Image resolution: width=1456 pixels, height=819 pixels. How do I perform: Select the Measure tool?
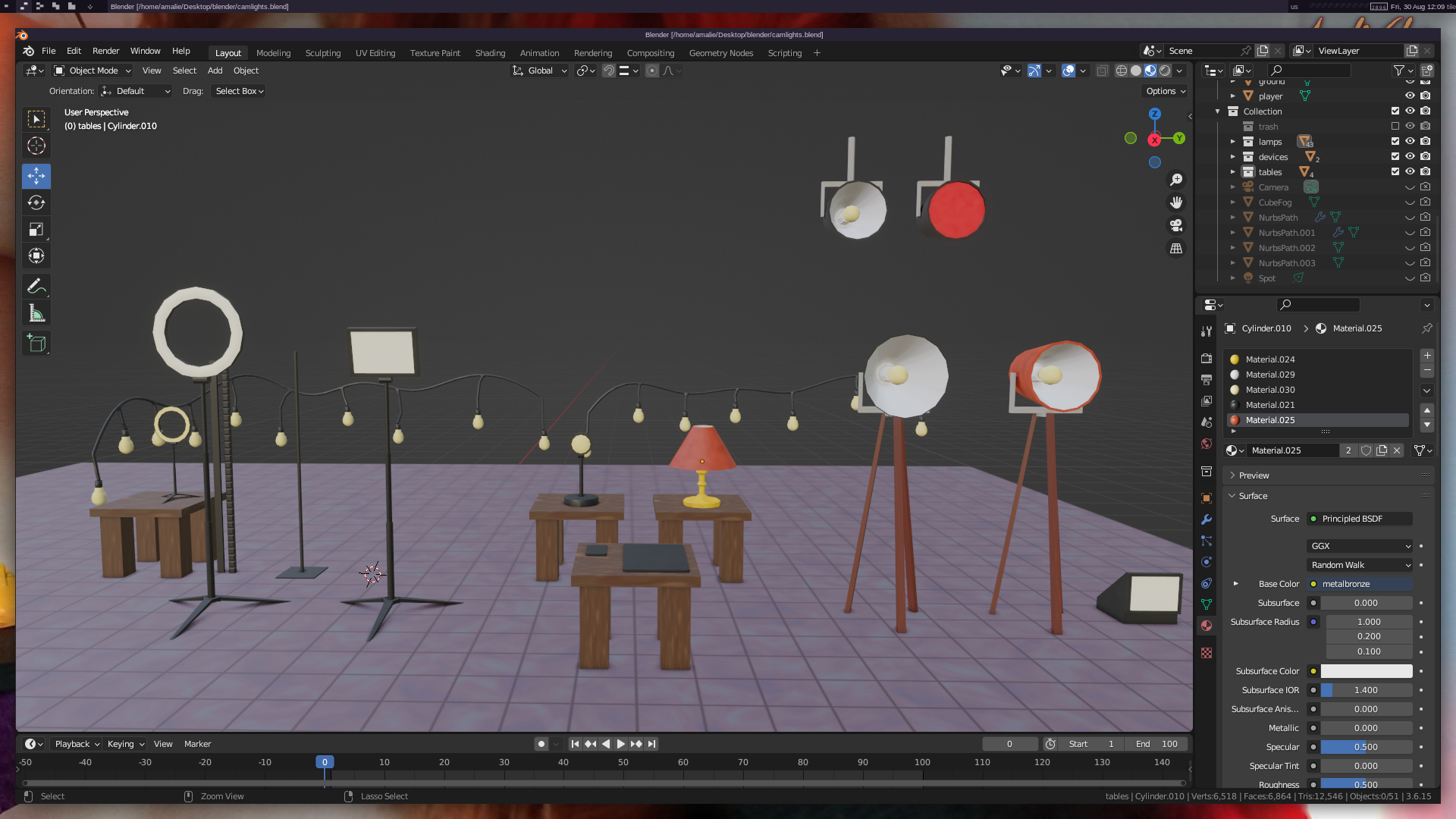pos(36,313)
